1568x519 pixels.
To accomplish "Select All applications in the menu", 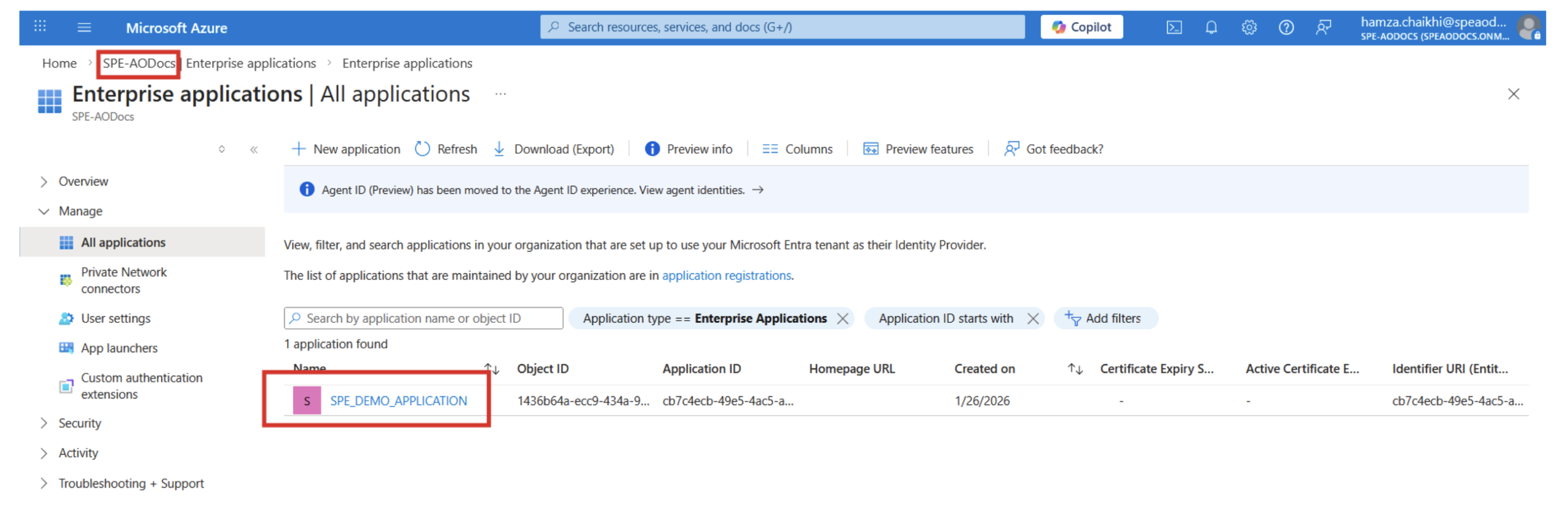I will 143,242.
